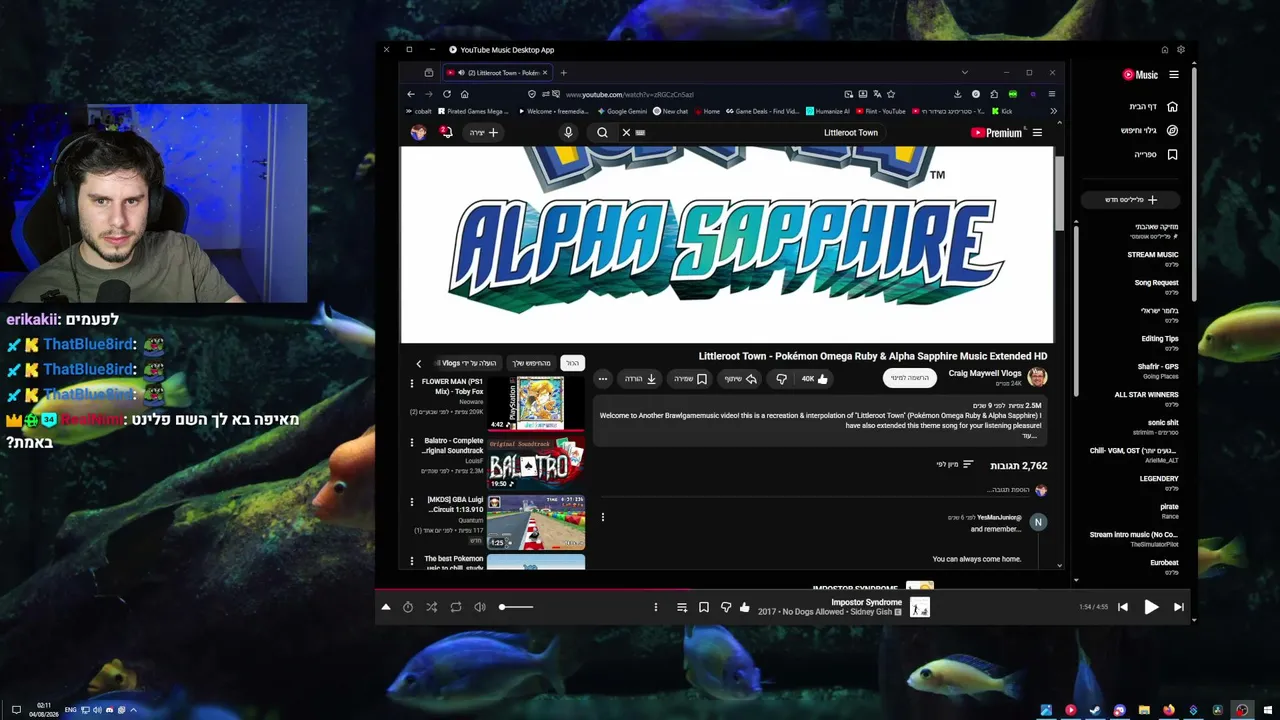Adjust the player volume slider
This screenshot has height=720, width=1280.
[516, 607]
